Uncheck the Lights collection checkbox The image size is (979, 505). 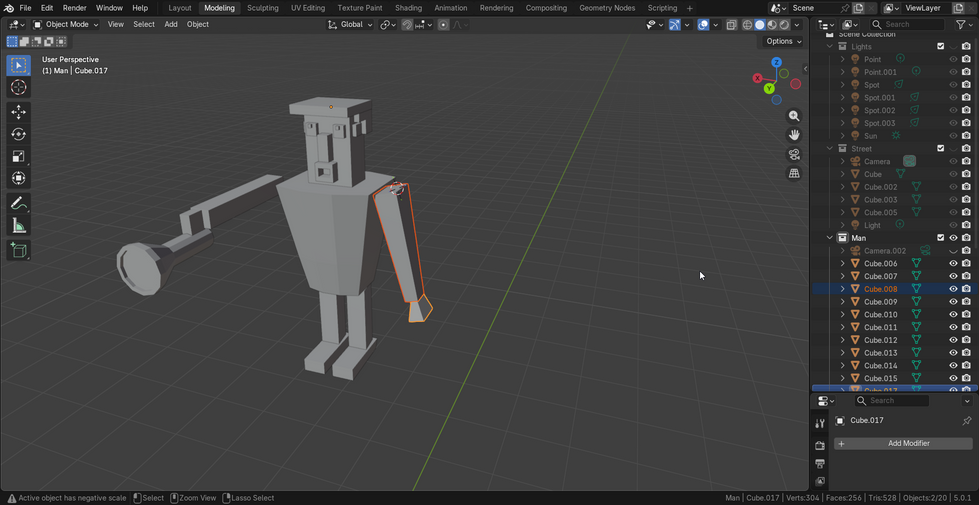(941, 46)
